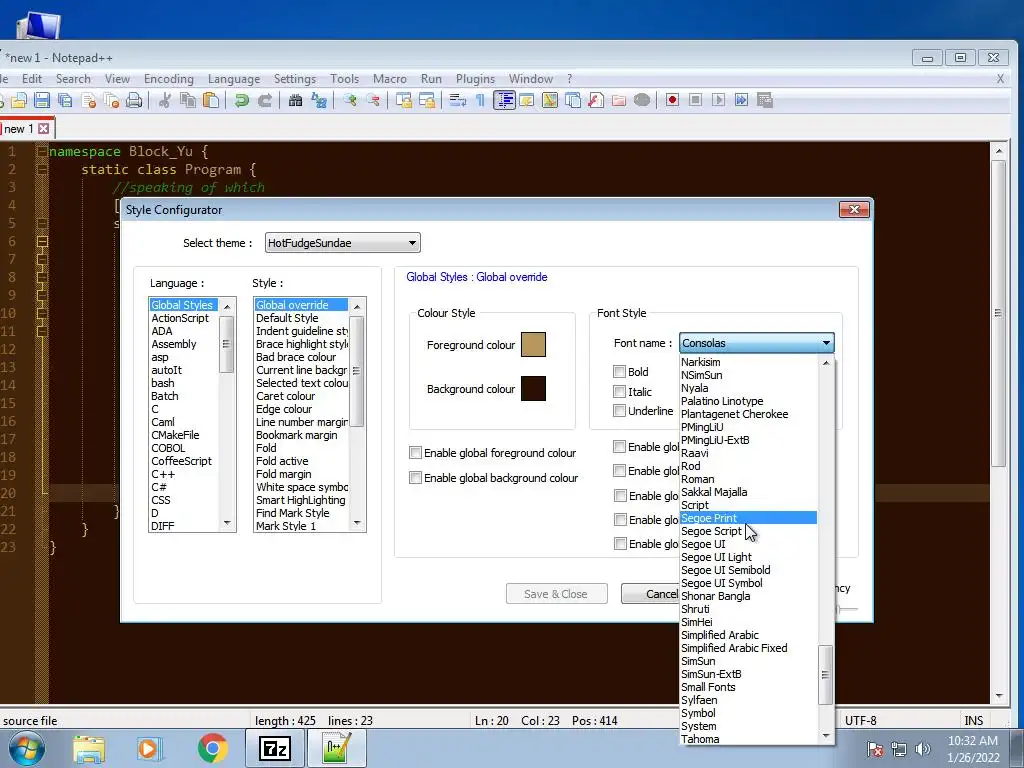Click the Replace toolbar icon

319,100
